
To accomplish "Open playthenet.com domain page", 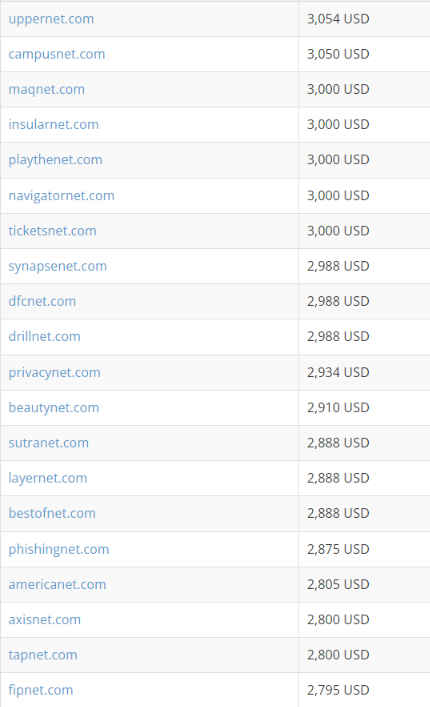I will [55, 160].
